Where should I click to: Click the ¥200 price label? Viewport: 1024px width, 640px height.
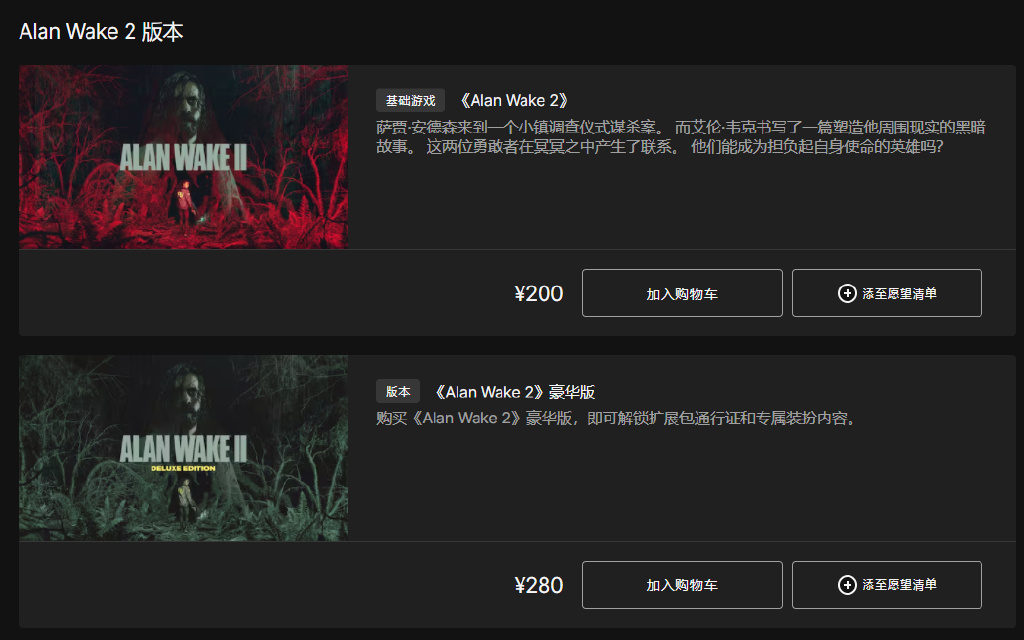pos(539,293)
